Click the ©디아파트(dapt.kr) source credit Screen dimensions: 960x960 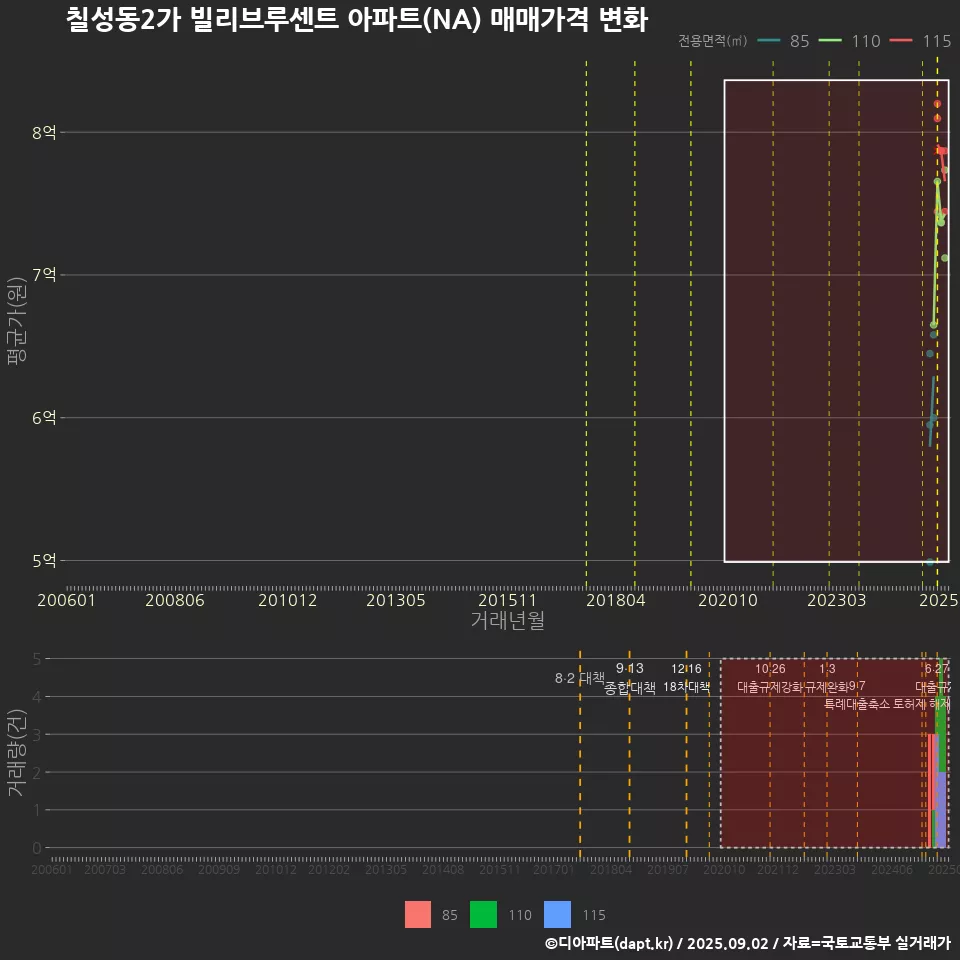click(608, 943)
